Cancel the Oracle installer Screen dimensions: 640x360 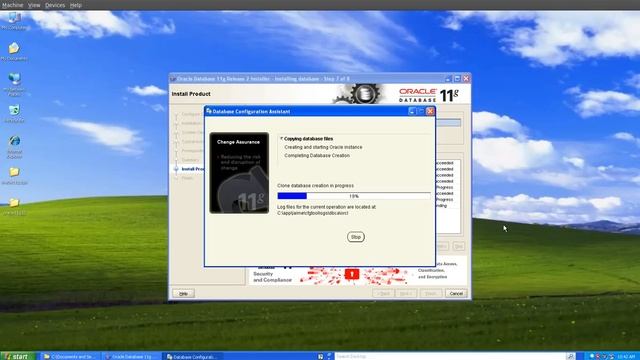click(x=456, y=293)
